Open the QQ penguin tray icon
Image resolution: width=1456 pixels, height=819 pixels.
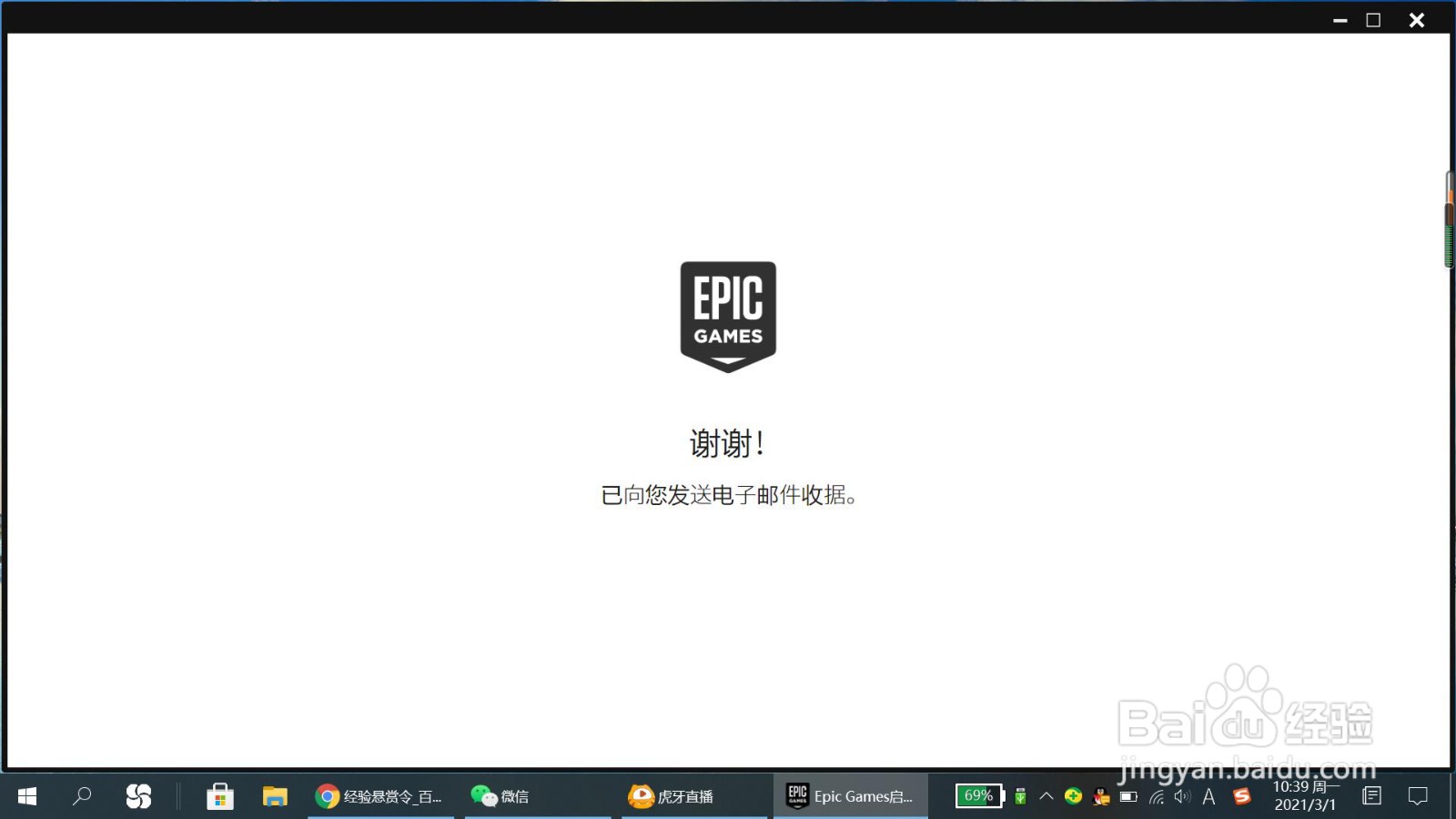click(1101, 796)
